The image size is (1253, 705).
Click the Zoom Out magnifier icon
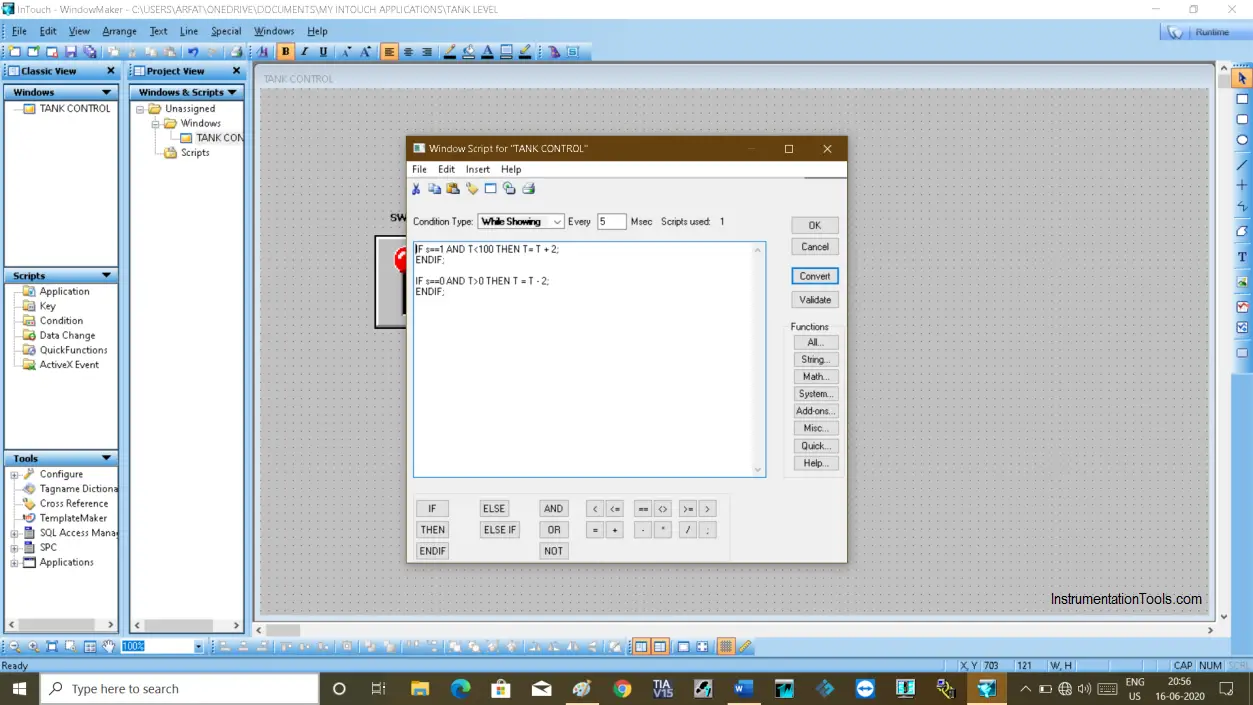(15, 647)
